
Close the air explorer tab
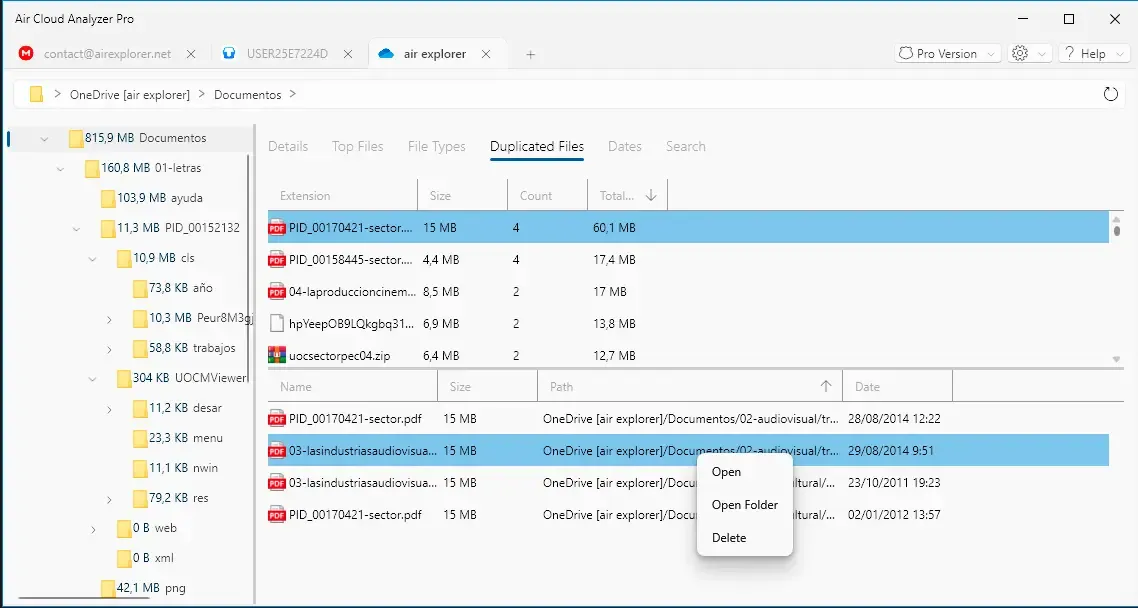486,54
